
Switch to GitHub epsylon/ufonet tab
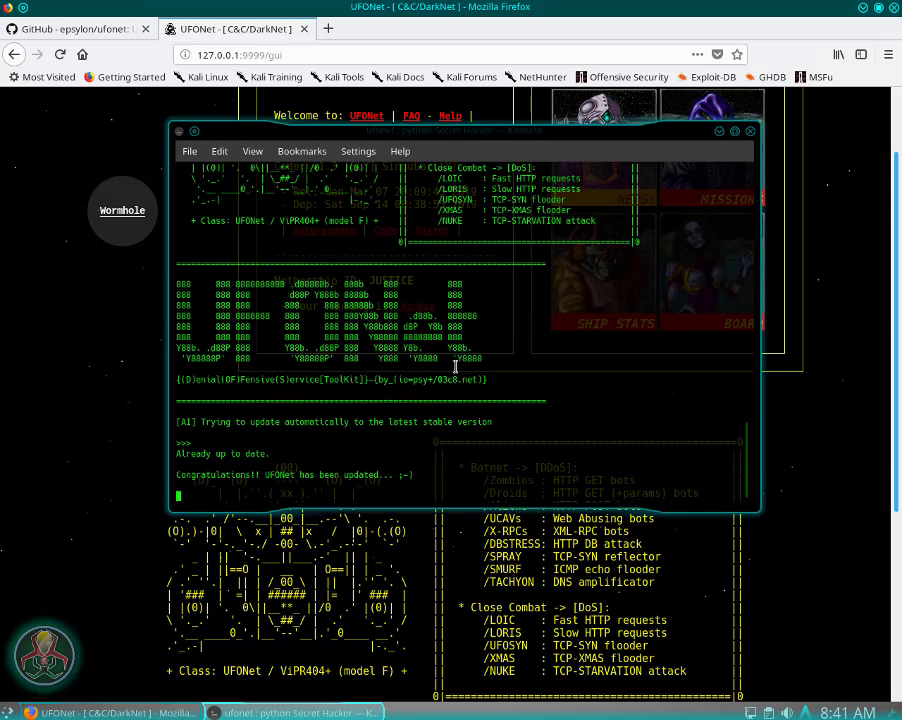click(x=78, y=29)
